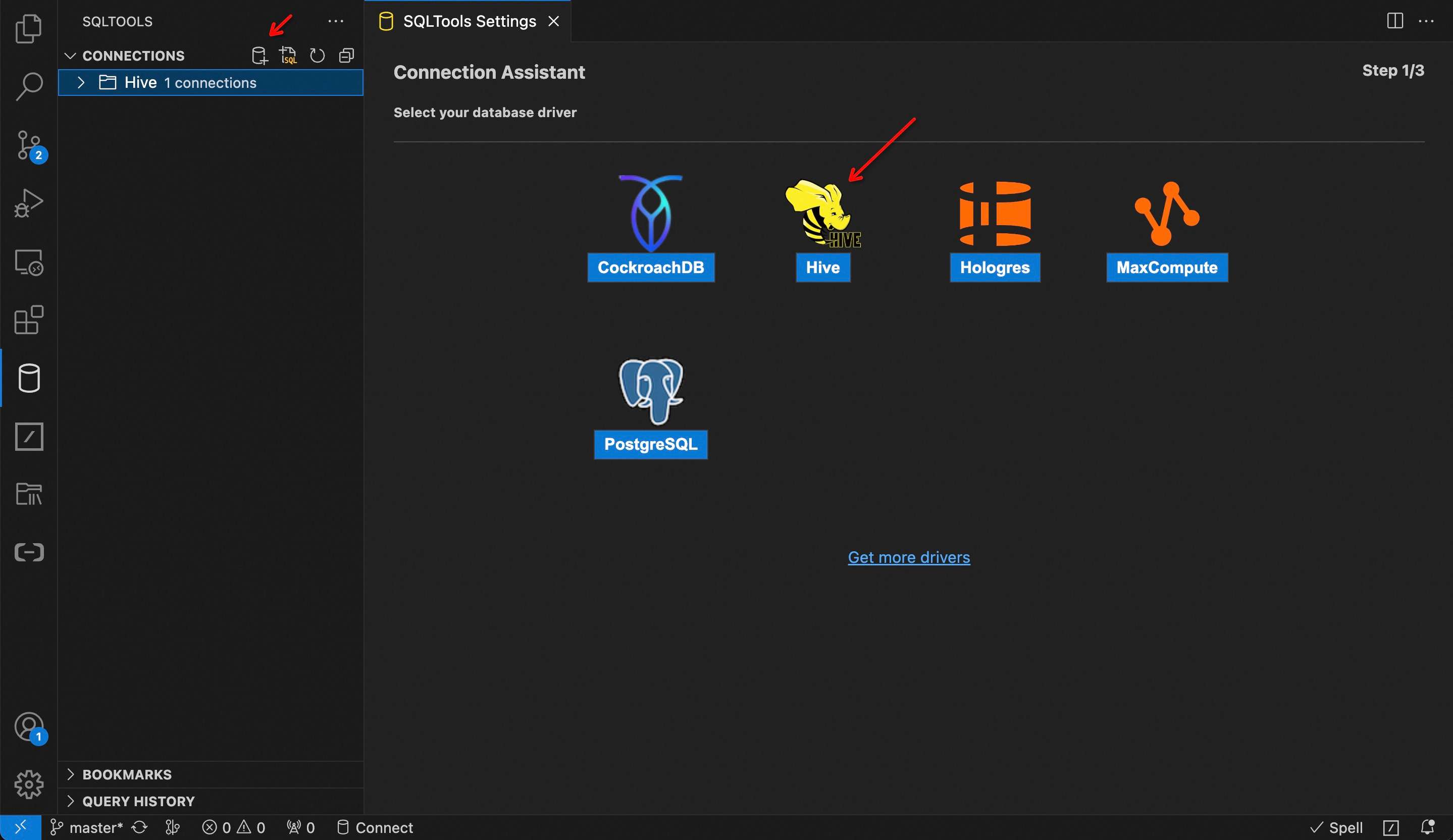This screenshot has width=1453, height=840.
Task: Open remote window from status bar
Action: coord(20,827)
